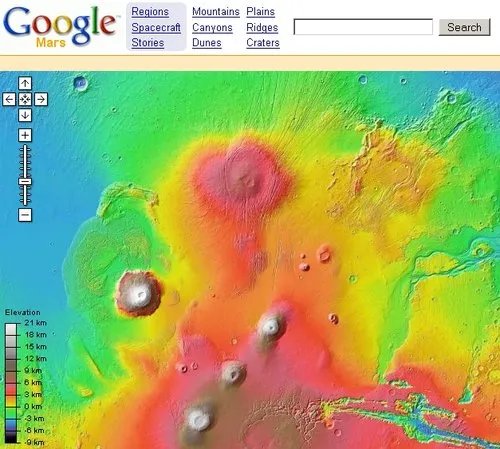Click the elevation color legend bar
Screen dimensions: 500x449
[11, 383]
